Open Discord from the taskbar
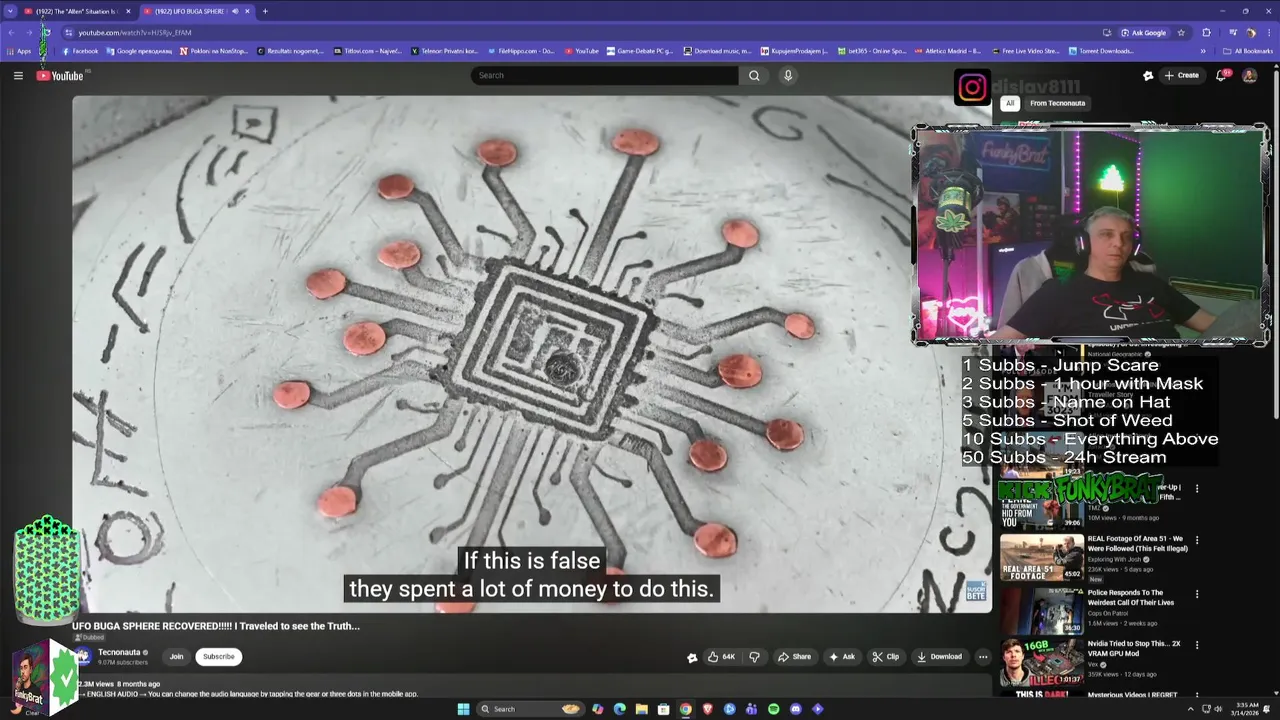The width and height of the screenshot is (1280, 720). coord(795,709)
